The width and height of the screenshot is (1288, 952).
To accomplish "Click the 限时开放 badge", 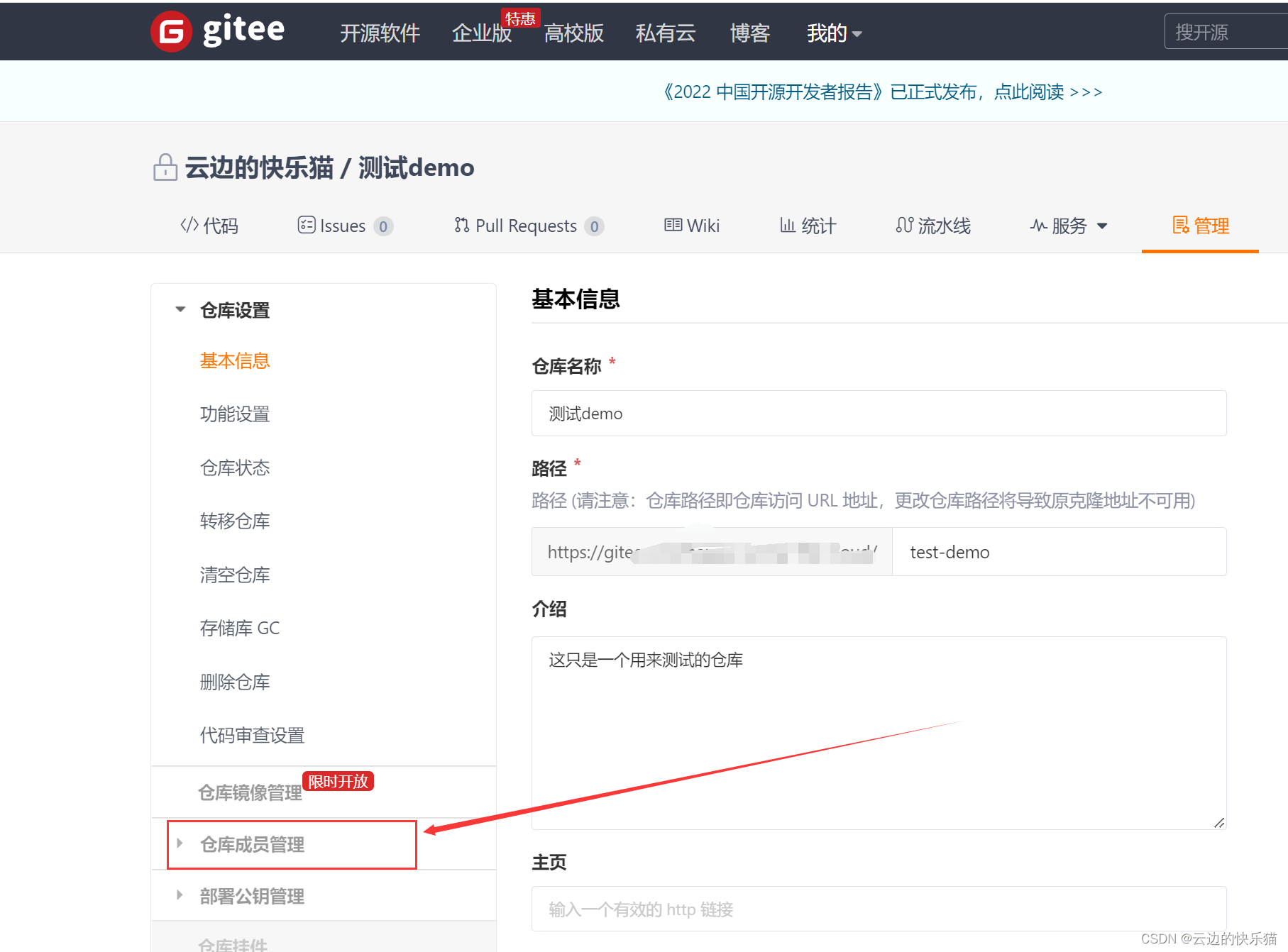I will 338,781.
